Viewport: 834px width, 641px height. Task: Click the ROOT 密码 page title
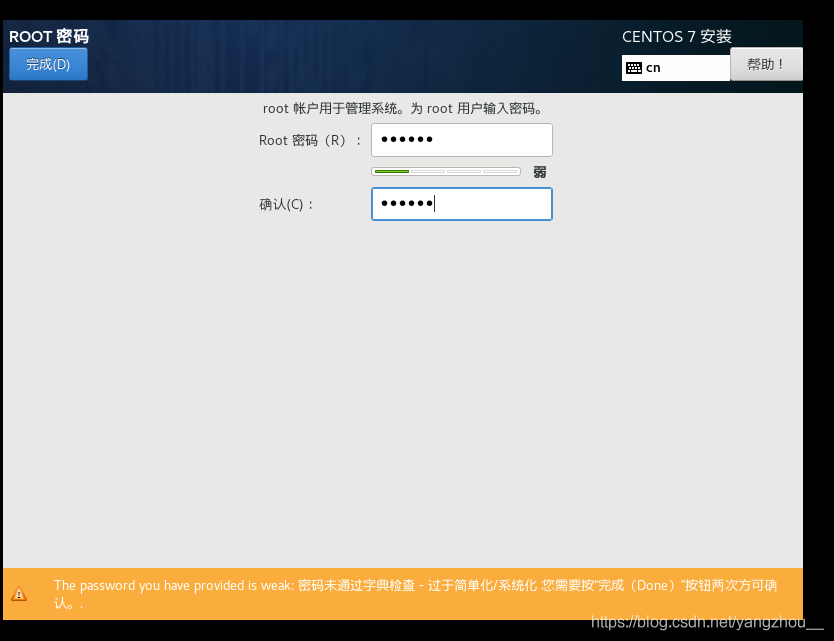(x=49, y=36)
